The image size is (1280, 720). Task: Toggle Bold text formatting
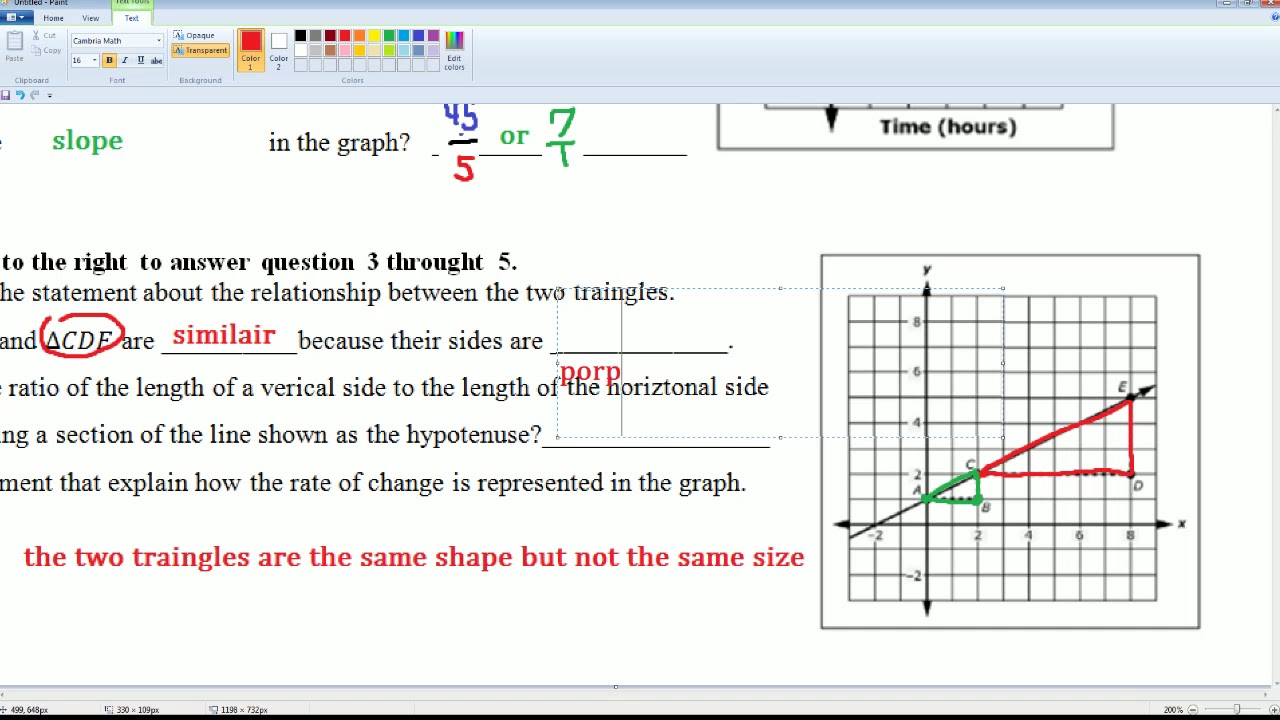(x=109, y=61)
